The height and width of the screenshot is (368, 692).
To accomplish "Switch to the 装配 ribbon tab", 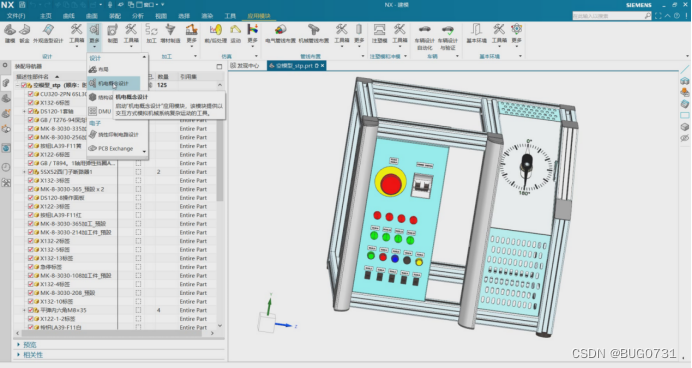I will click(x=115, y=16).
